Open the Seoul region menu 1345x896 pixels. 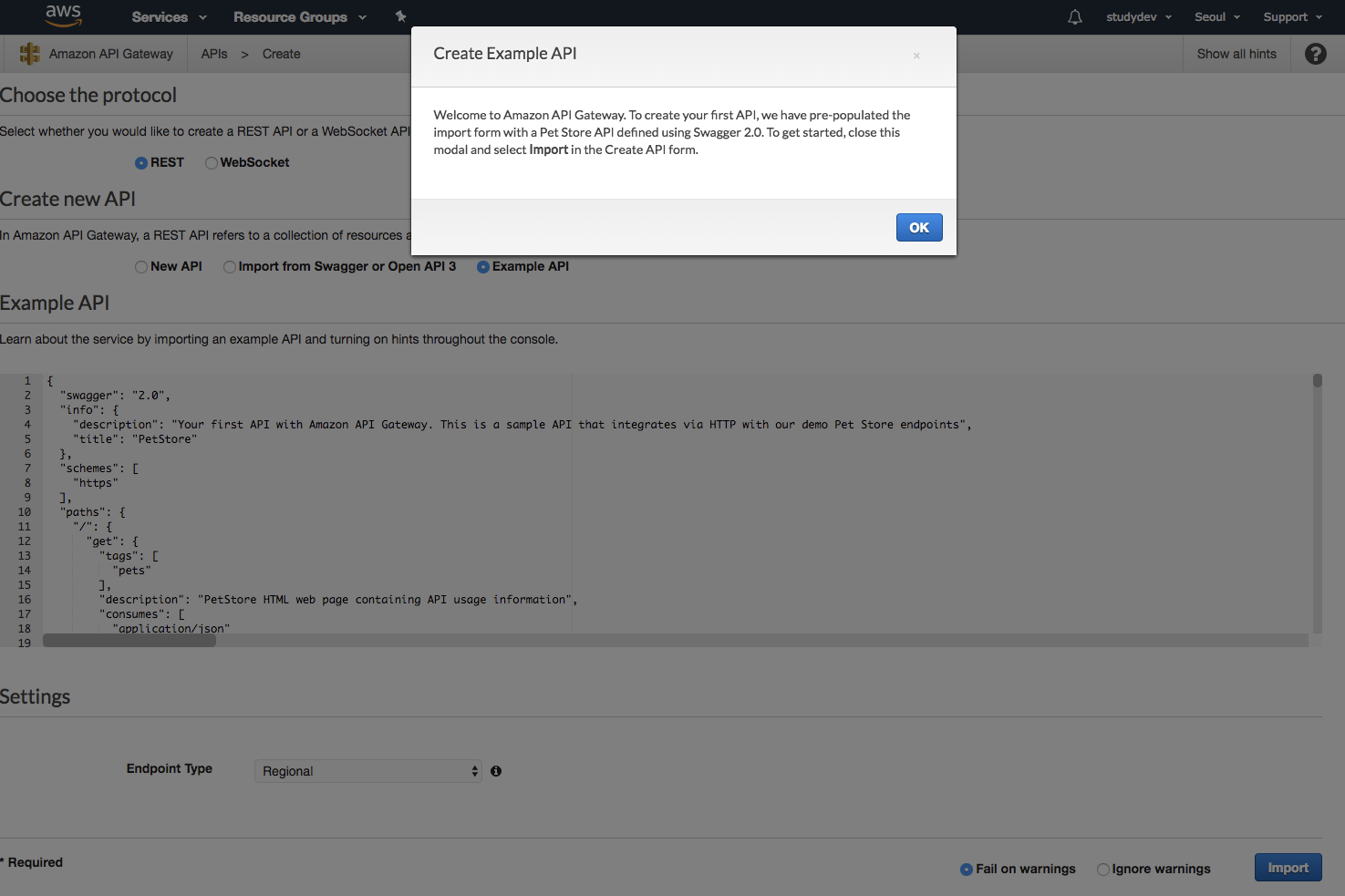coord(1217,17)
